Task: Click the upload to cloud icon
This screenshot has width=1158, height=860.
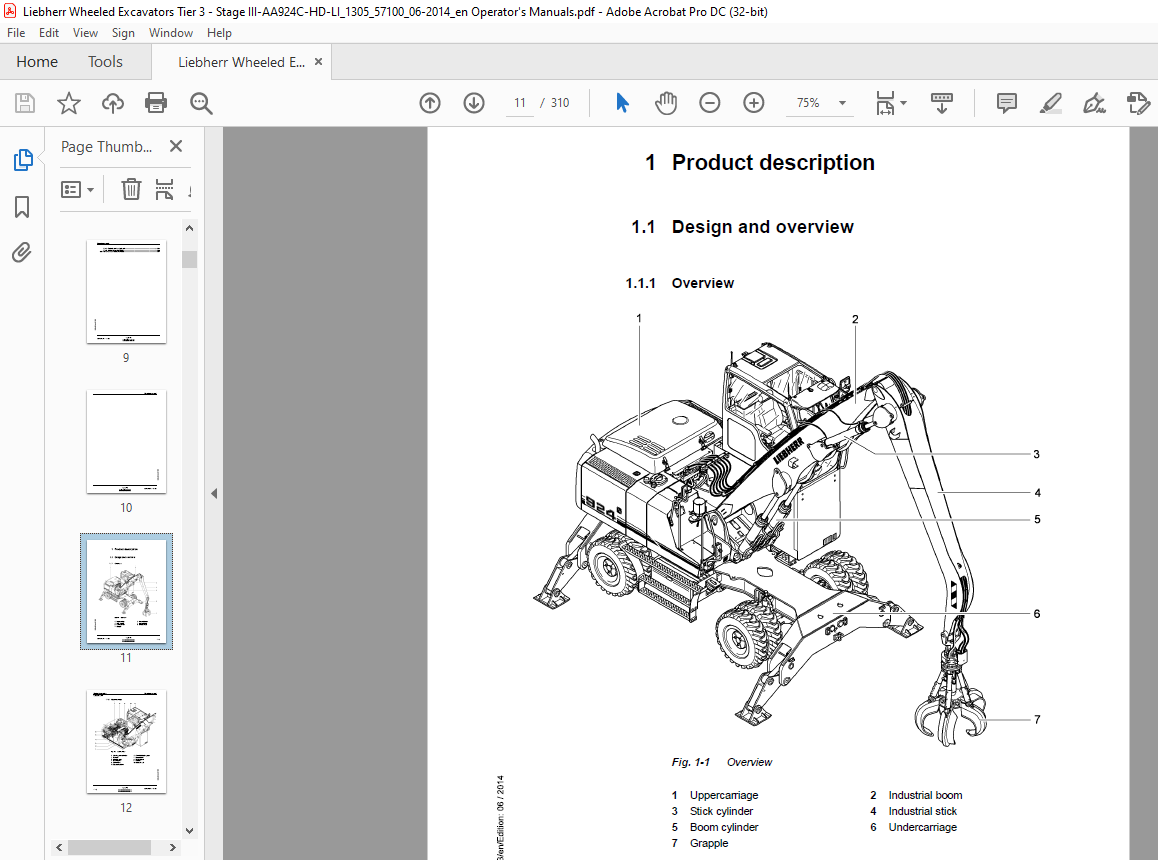Action: click(112, 103)
